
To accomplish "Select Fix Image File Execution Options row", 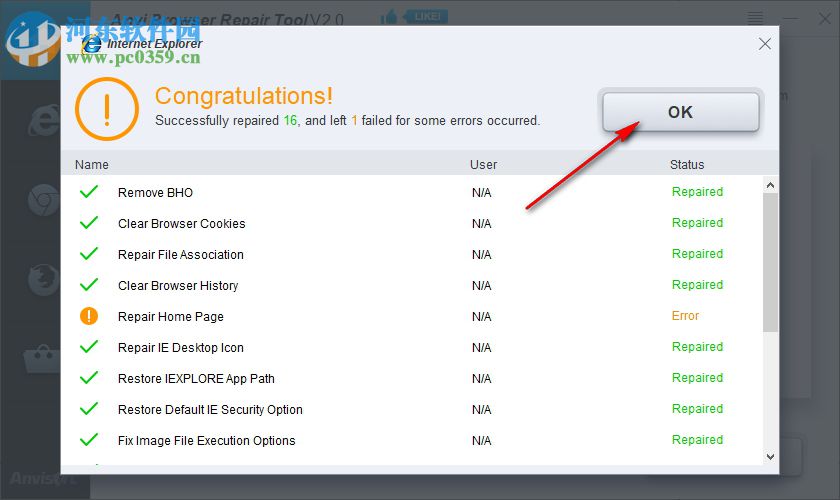I will [412, 441].
